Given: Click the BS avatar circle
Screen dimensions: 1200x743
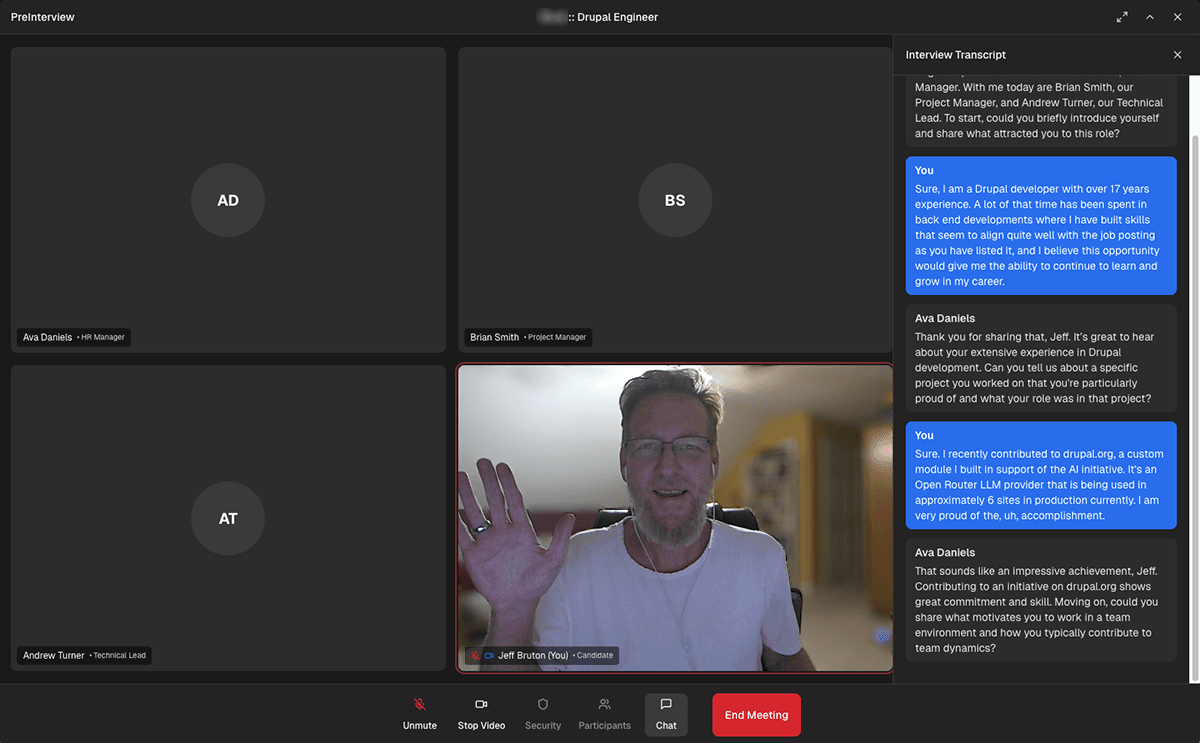Looking at the screenshot, I should tap(675, 200).
